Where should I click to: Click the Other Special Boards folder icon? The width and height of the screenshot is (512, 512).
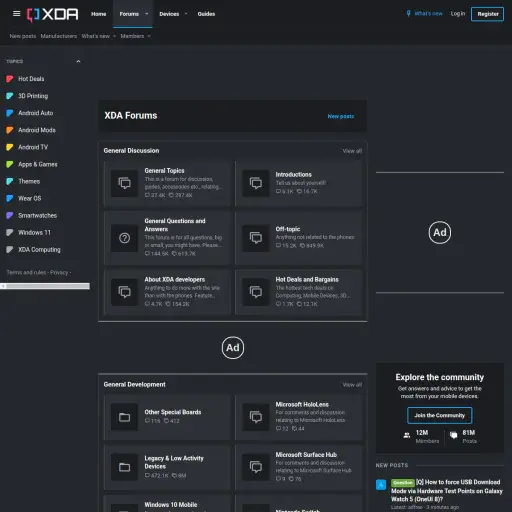pos(124,417)
